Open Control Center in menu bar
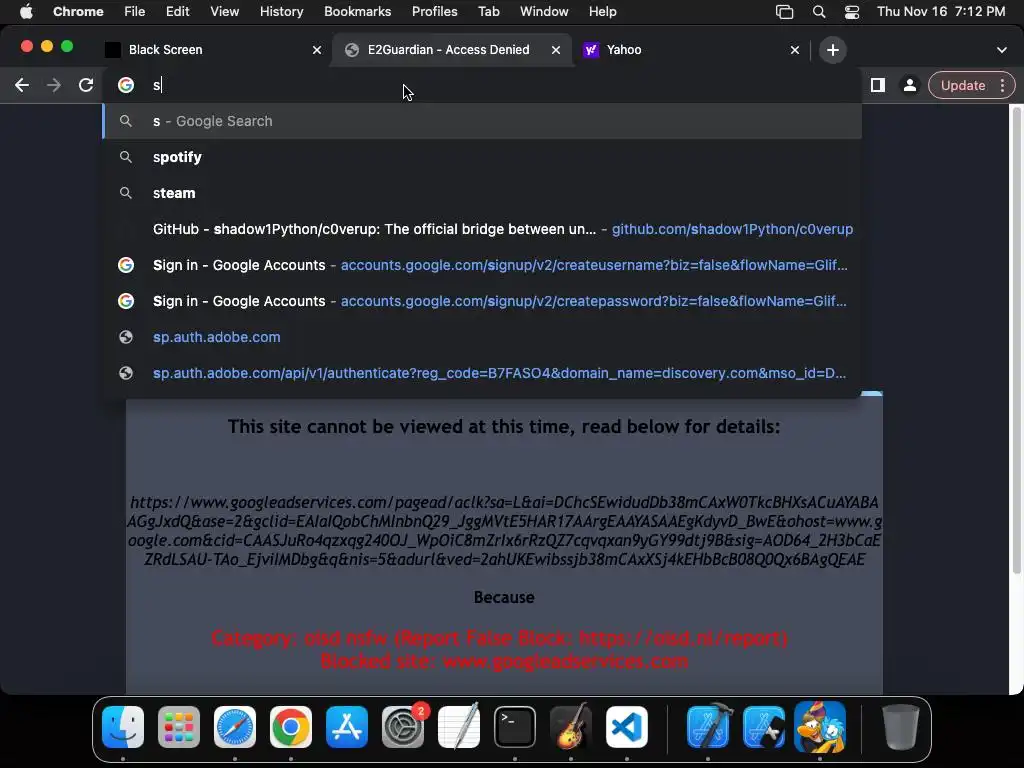1024x768 pixels. (x=852, y=12)
